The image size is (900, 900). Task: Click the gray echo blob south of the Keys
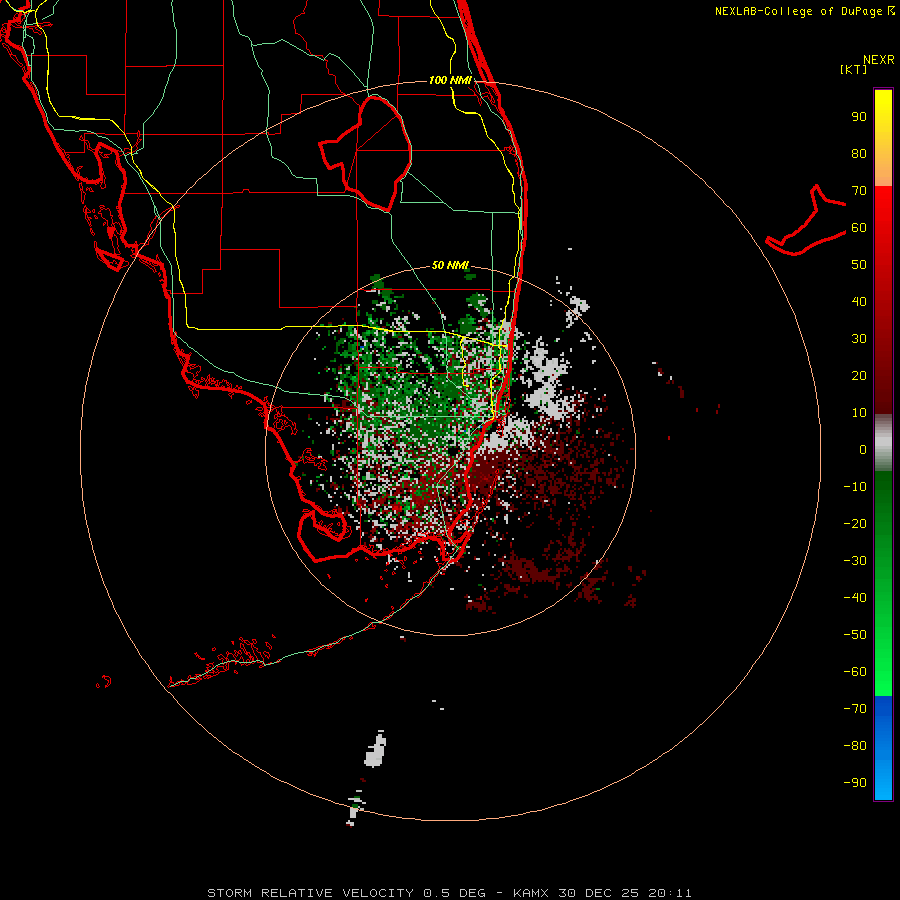pyautogui.click(x=375, y=750)
